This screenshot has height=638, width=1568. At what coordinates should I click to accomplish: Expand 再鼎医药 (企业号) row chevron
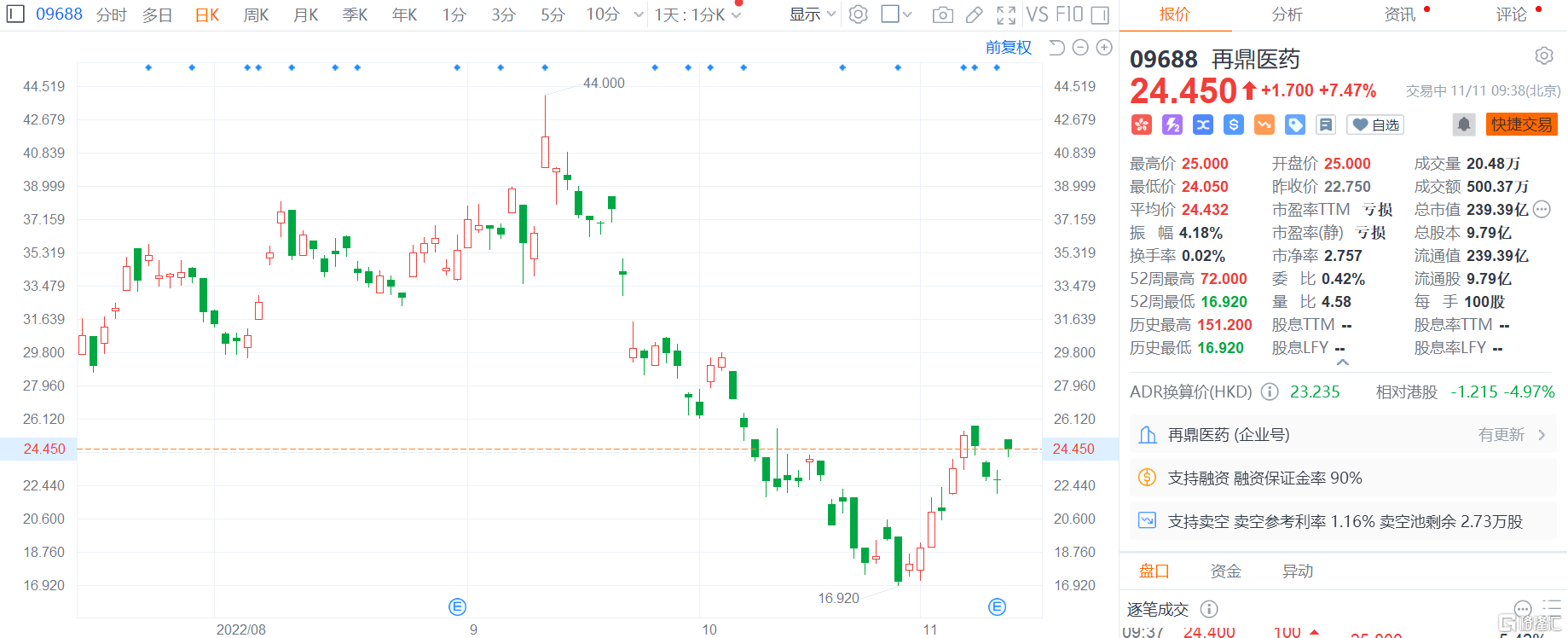click(1542, 435)
